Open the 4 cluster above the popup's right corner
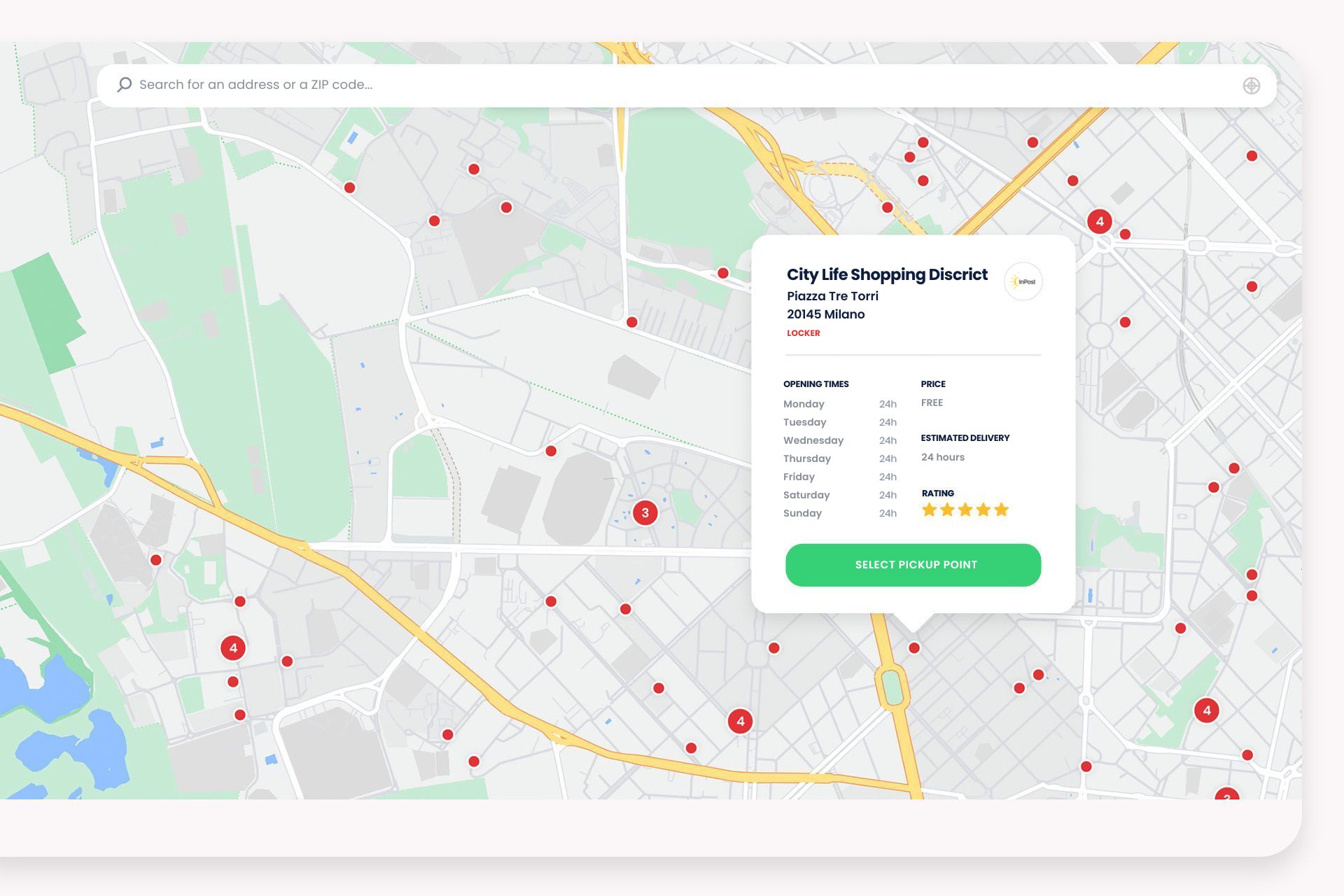The height and width of the screenshot is (896, 1344). coord(1099,221)
